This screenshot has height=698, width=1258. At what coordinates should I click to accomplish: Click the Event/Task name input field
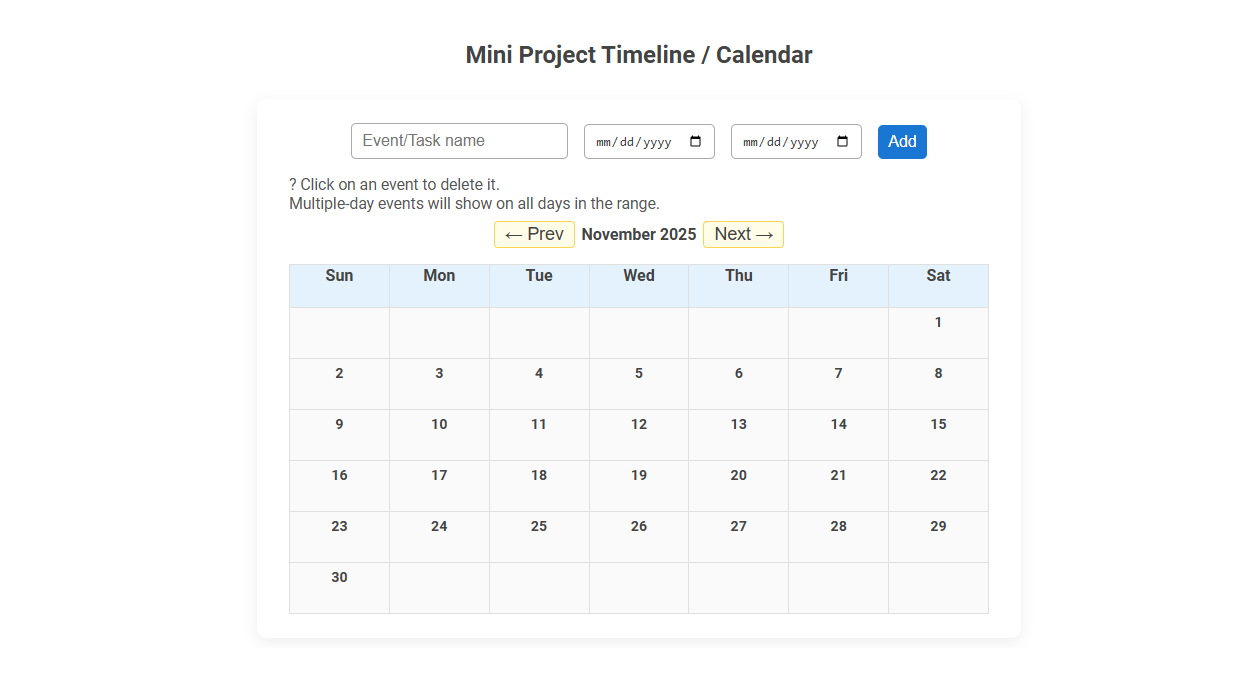click(459, 140)
